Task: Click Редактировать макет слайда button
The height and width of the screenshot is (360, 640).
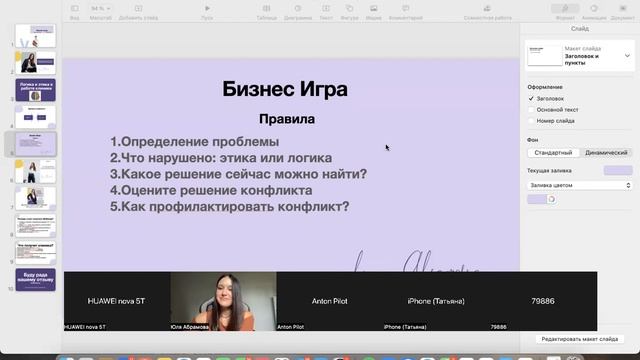Action: click(580, 339)
